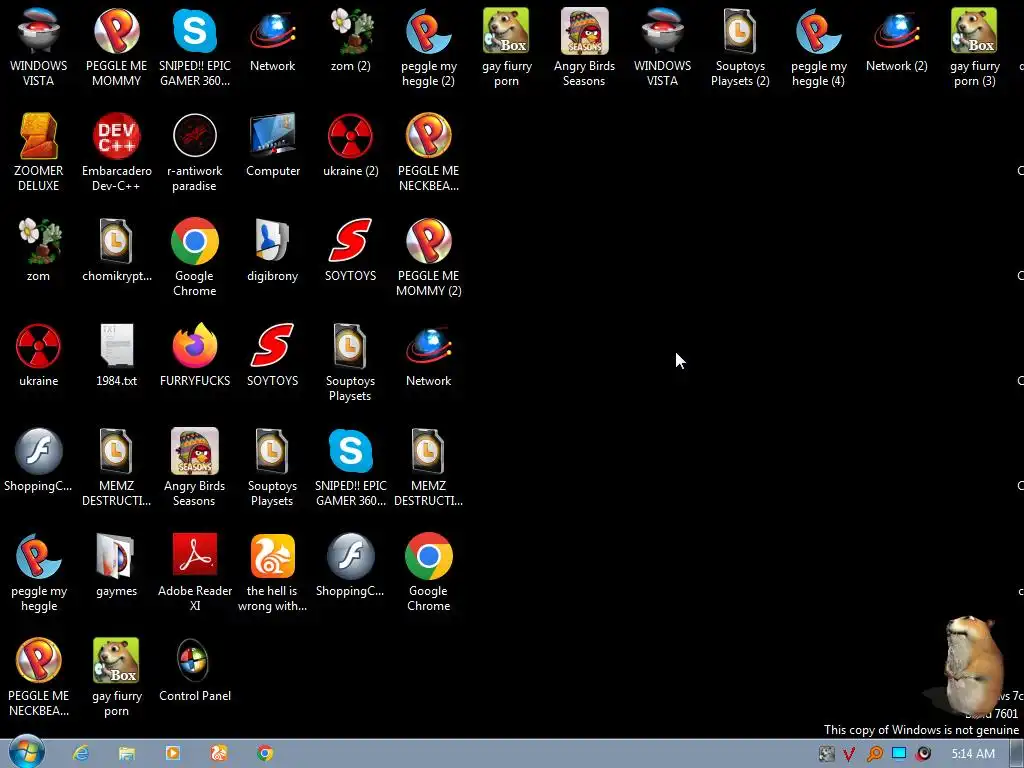Launch ZOOMER DELUXE game icon
Viewport: 1024px width, 768px height.
[39, 152]
